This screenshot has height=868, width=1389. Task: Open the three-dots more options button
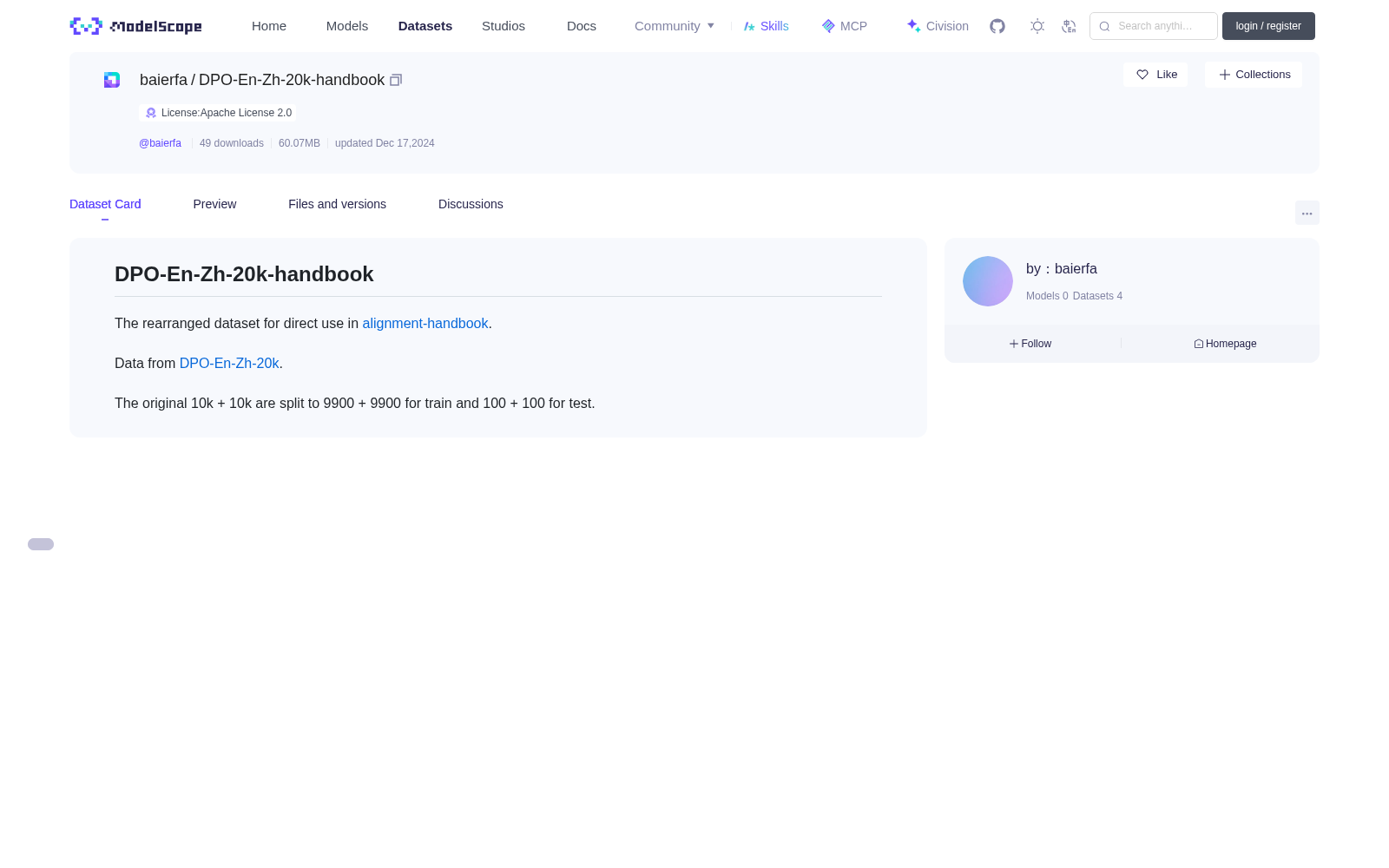point(1307,213)
